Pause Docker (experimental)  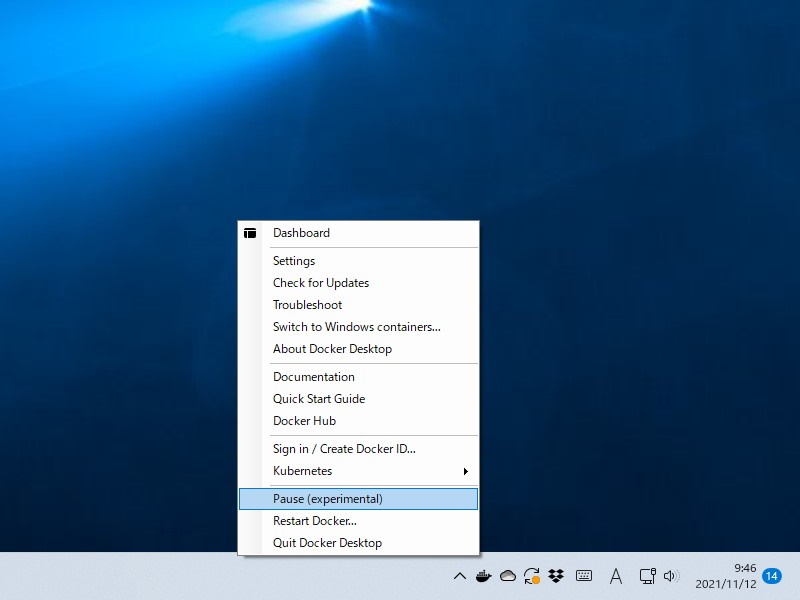coord(330,498)
